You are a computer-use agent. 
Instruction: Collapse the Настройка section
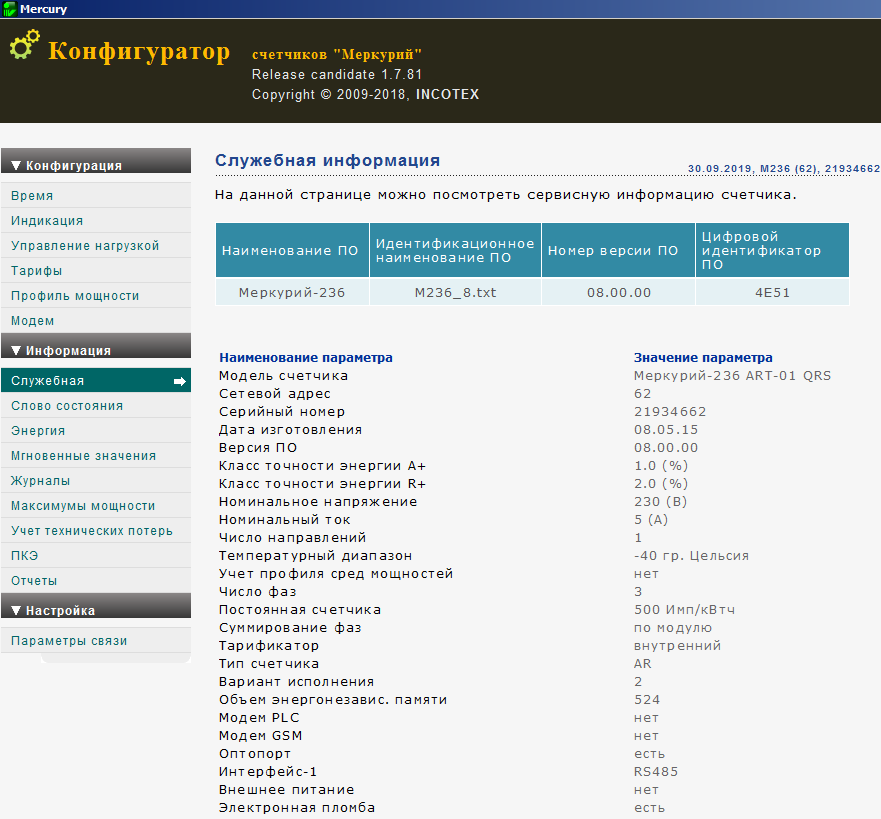point(96,606)
